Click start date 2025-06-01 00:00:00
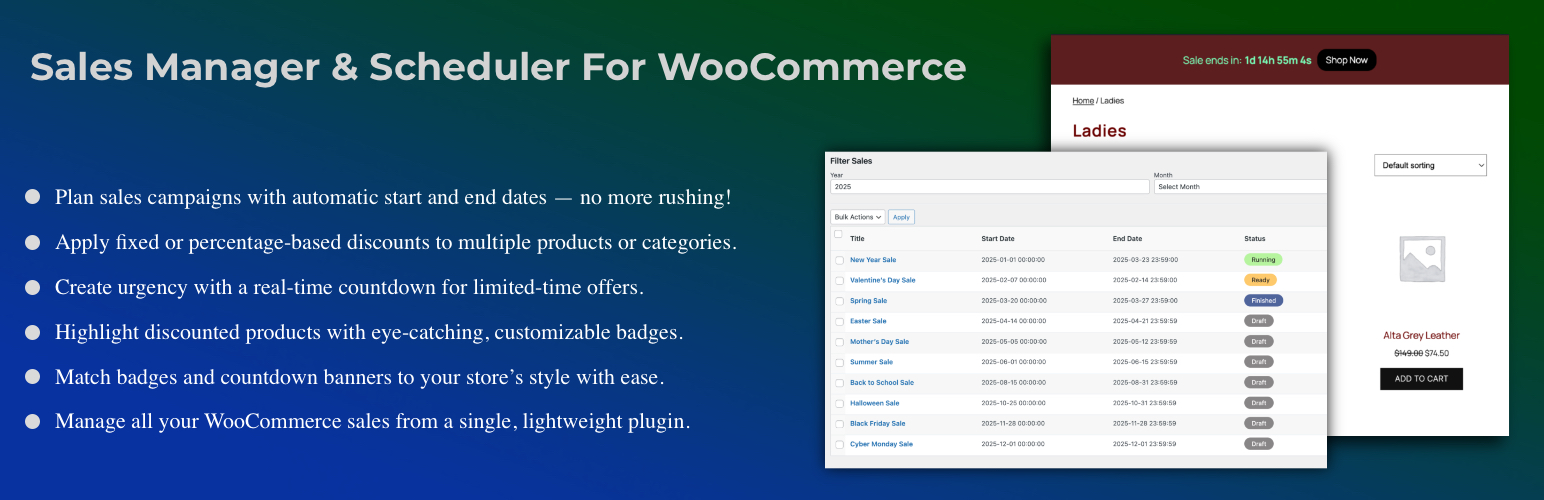This screenshot has width=1544, height=500. 1014,362
